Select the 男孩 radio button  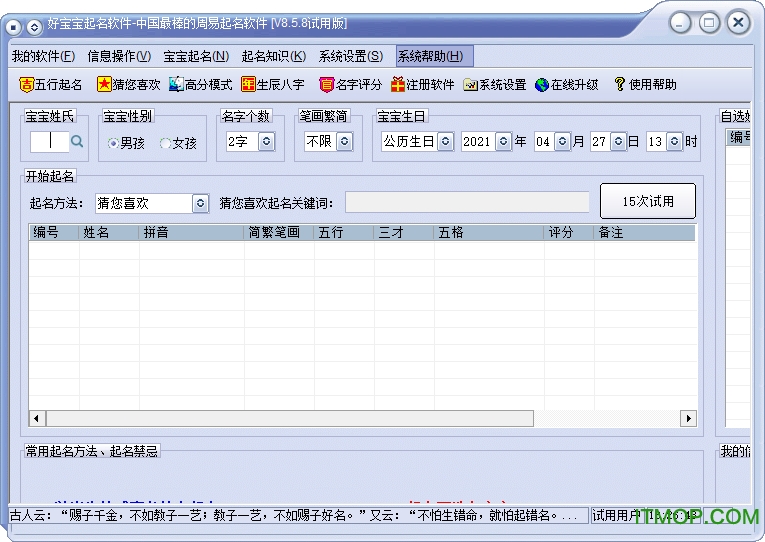pyautogui.click(x=113, y=143)
